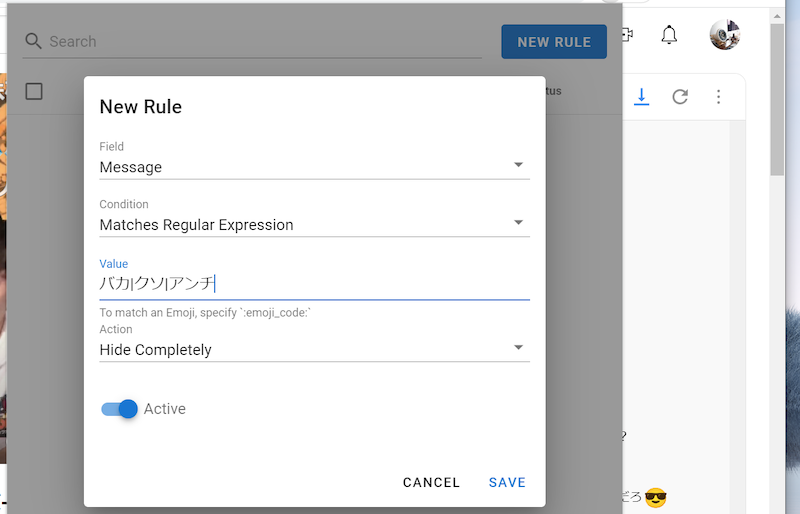Click into the Value regex text field

(314, 284)
